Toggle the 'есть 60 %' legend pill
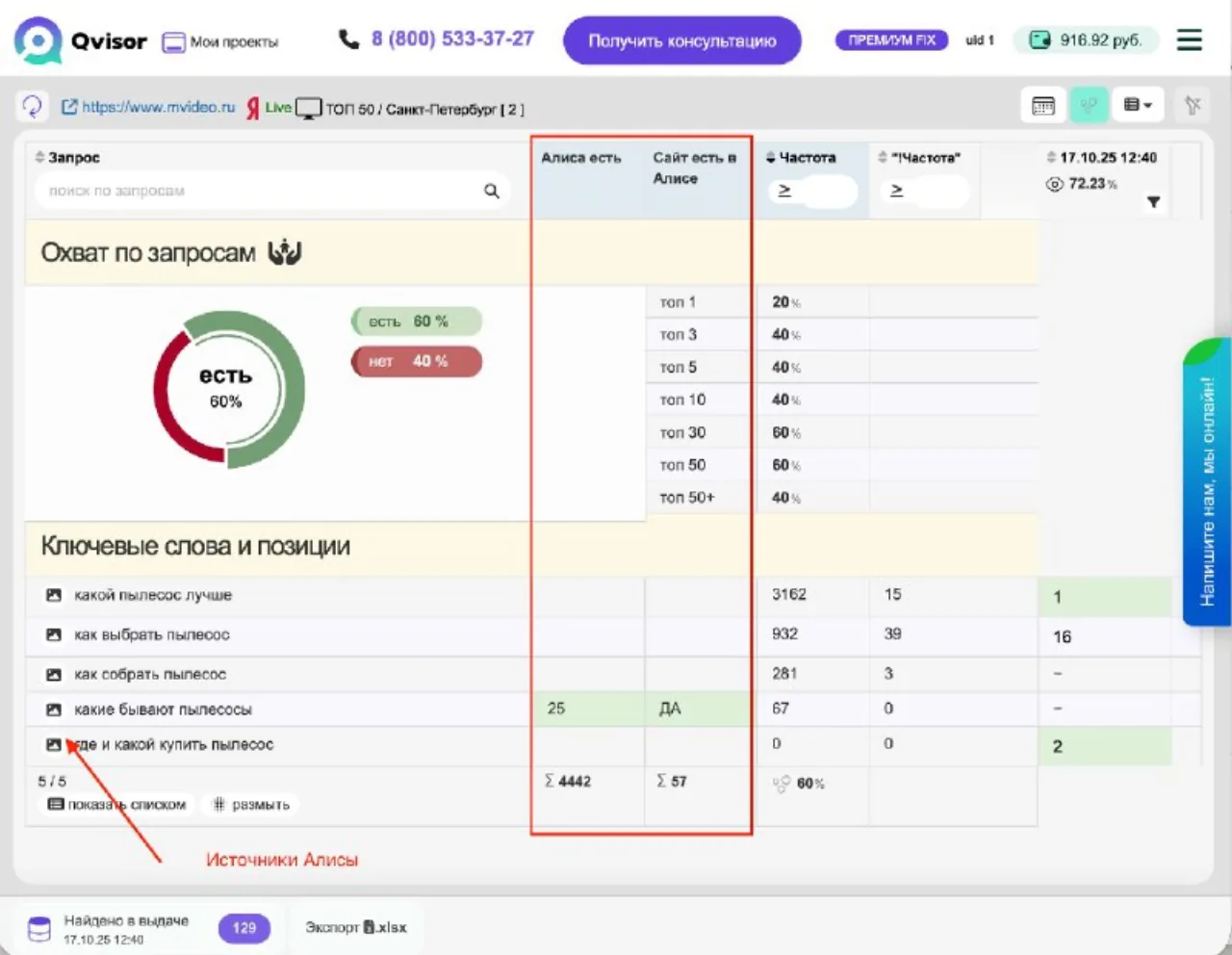1232x955 pixels. tap(416, 322)
